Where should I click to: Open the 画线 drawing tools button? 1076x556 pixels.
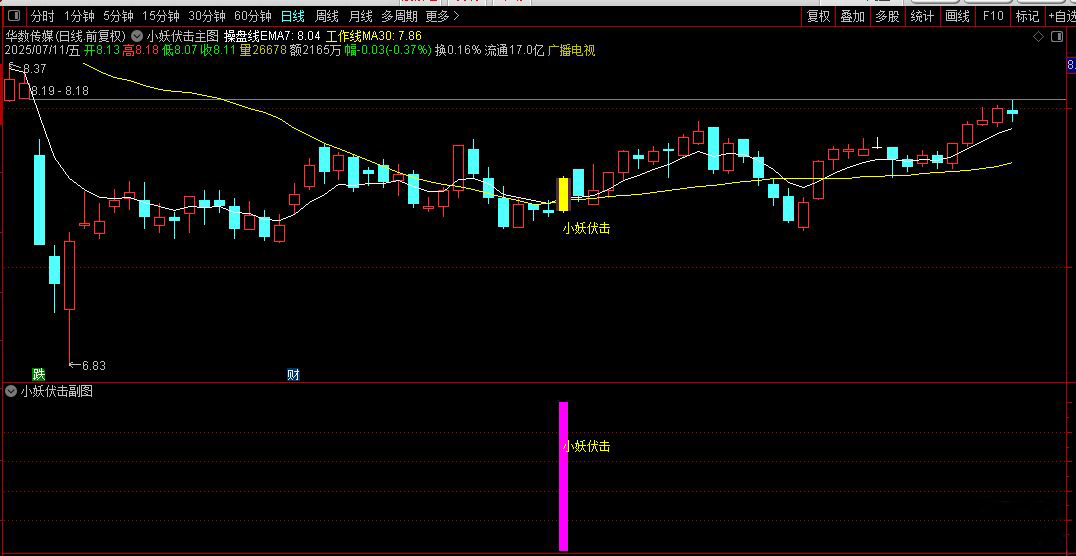[x=957, y=16]
